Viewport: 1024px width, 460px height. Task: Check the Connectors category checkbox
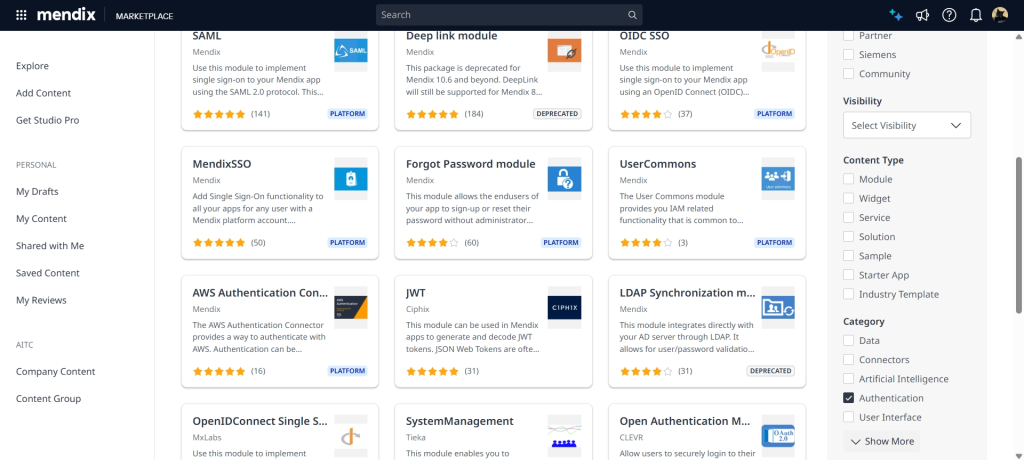pos(848,359)
